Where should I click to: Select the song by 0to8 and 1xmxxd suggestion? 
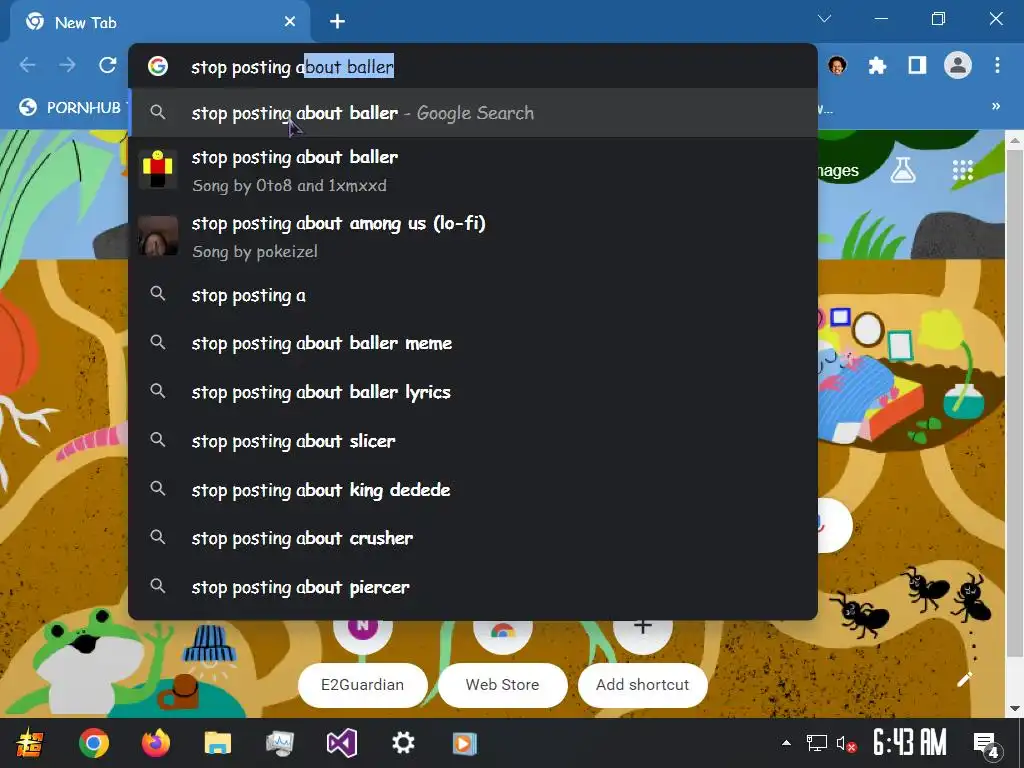pos(473,170)
